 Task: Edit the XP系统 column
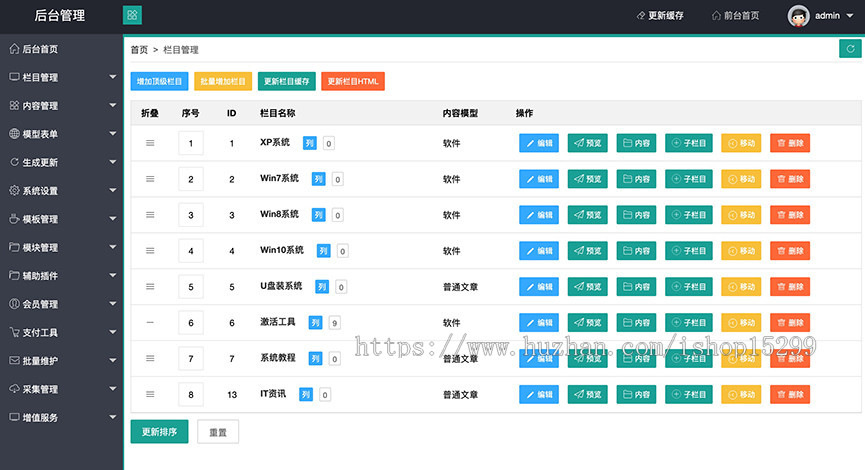[539, 143]
